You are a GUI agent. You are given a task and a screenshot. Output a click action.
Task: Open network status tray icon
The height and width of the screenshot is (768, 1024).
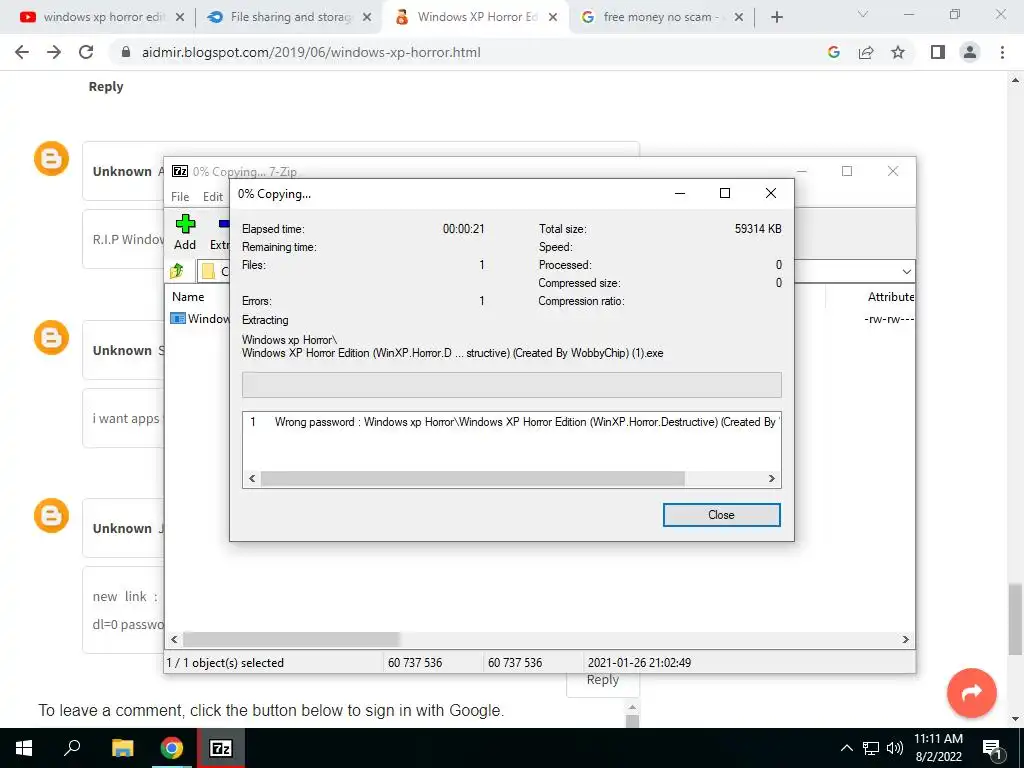point(871,748)
